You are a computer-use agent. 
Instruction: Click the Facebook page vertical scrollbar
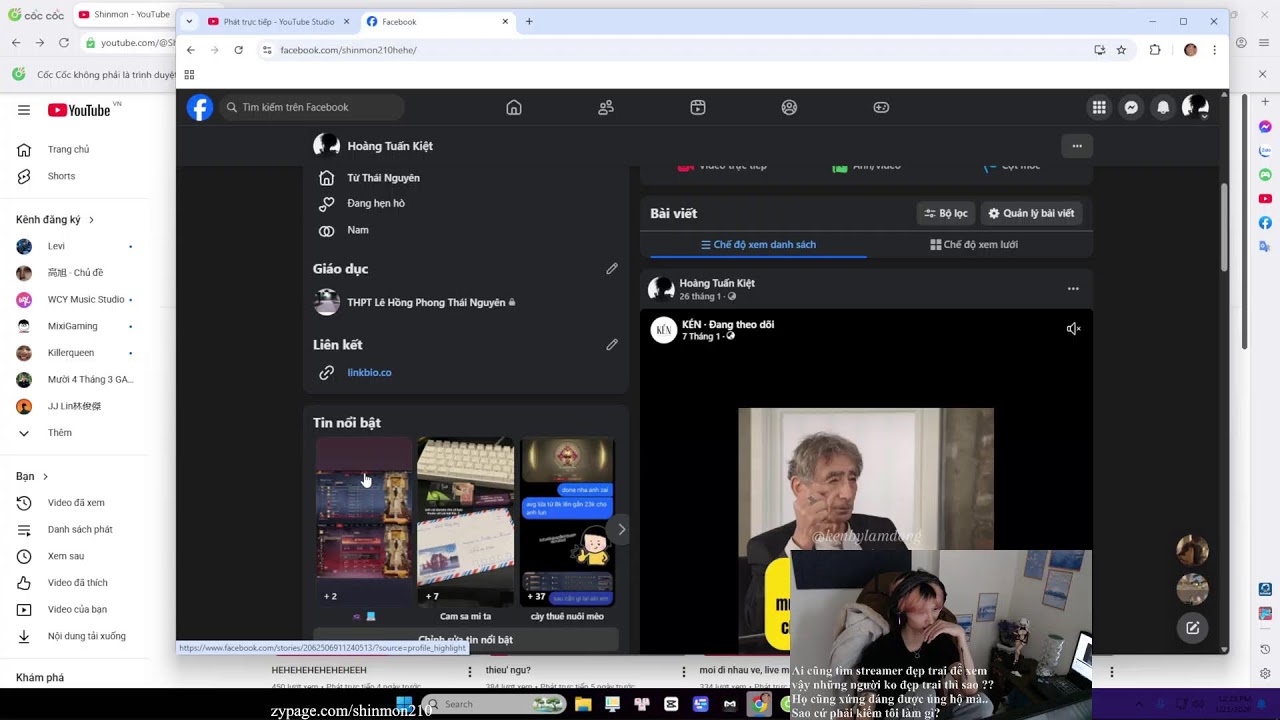[x=1225, y=226]
